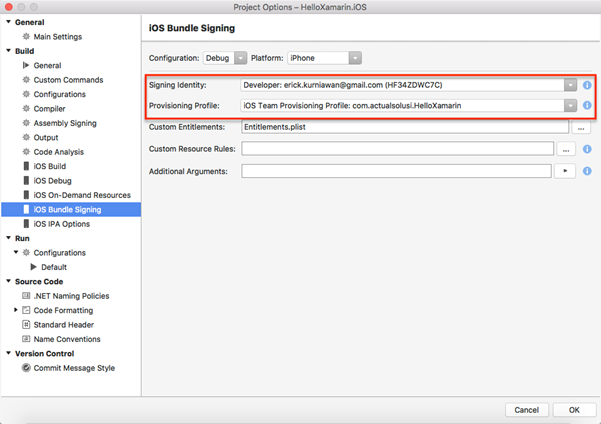Click info icon beside Additional Arguments

coord(587,171)
